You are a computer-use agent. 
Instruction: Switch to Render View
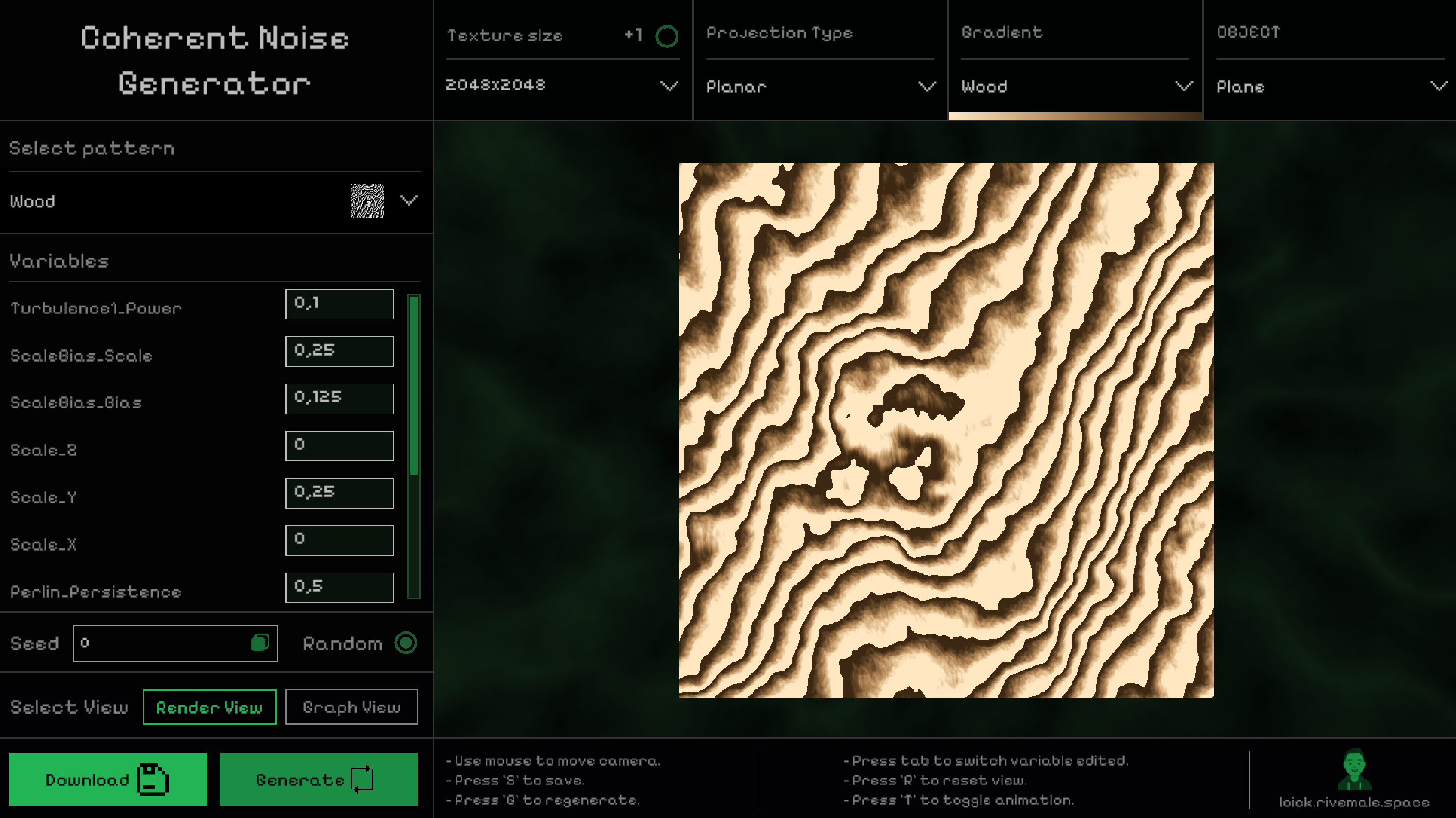pos(209,707)
